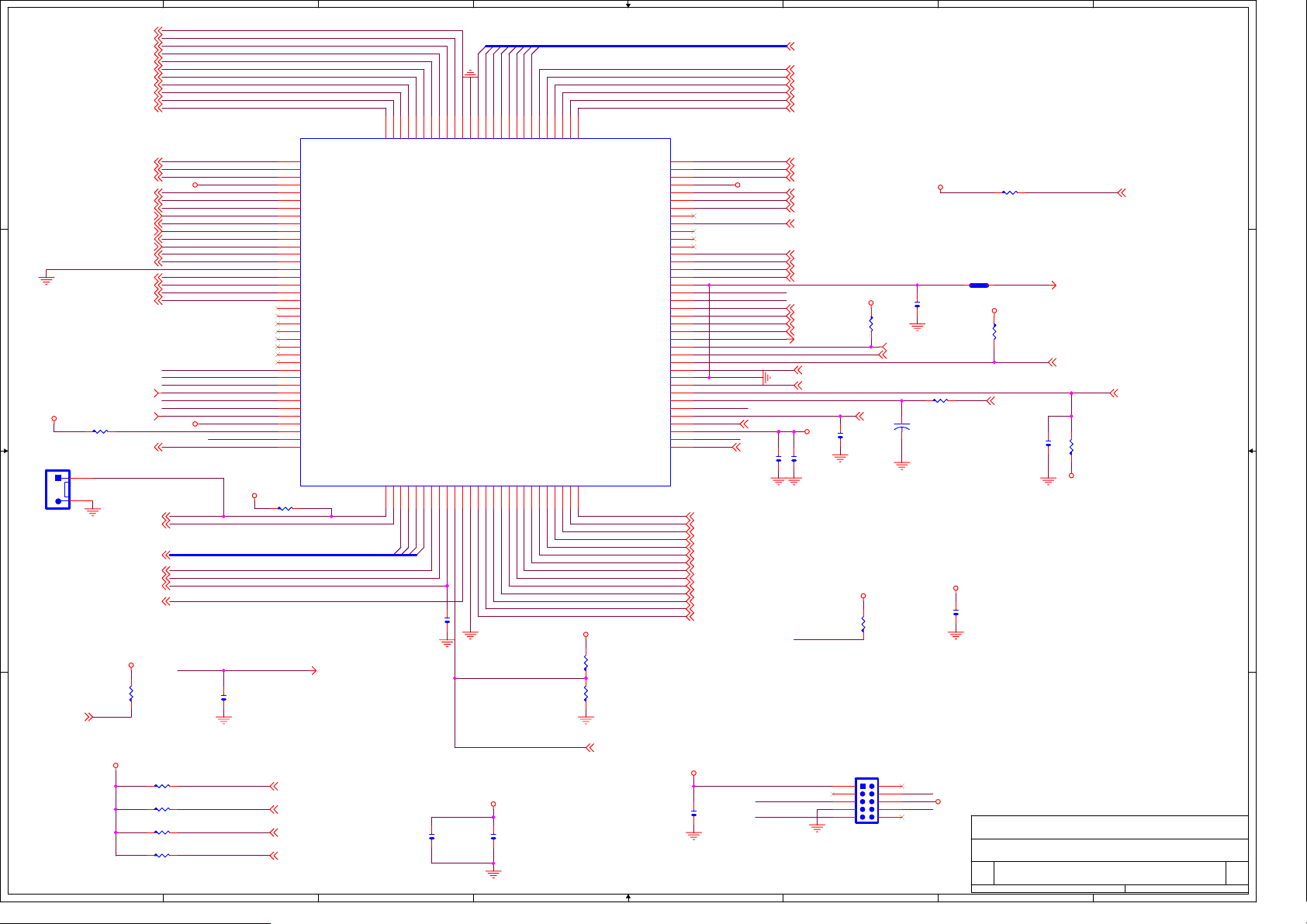Select the sideways-rotated ground symbol near IC

[x=766, y=378]
